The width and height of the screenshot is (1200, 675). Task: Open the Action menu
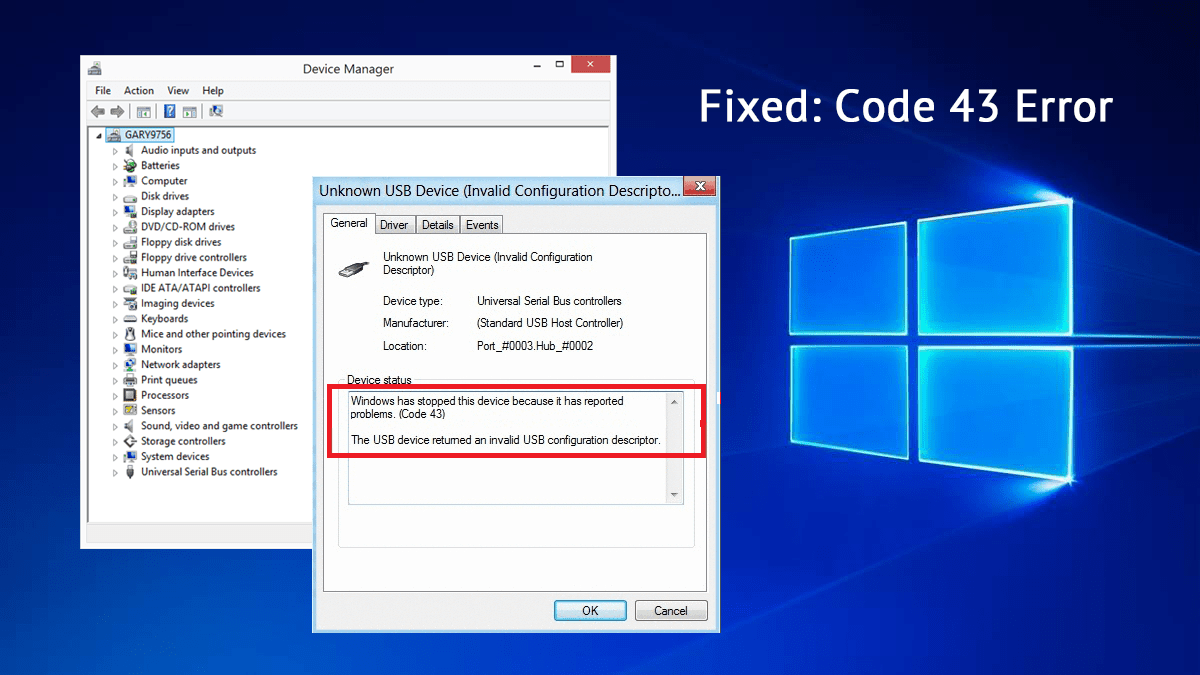click(x=139, y=91)
